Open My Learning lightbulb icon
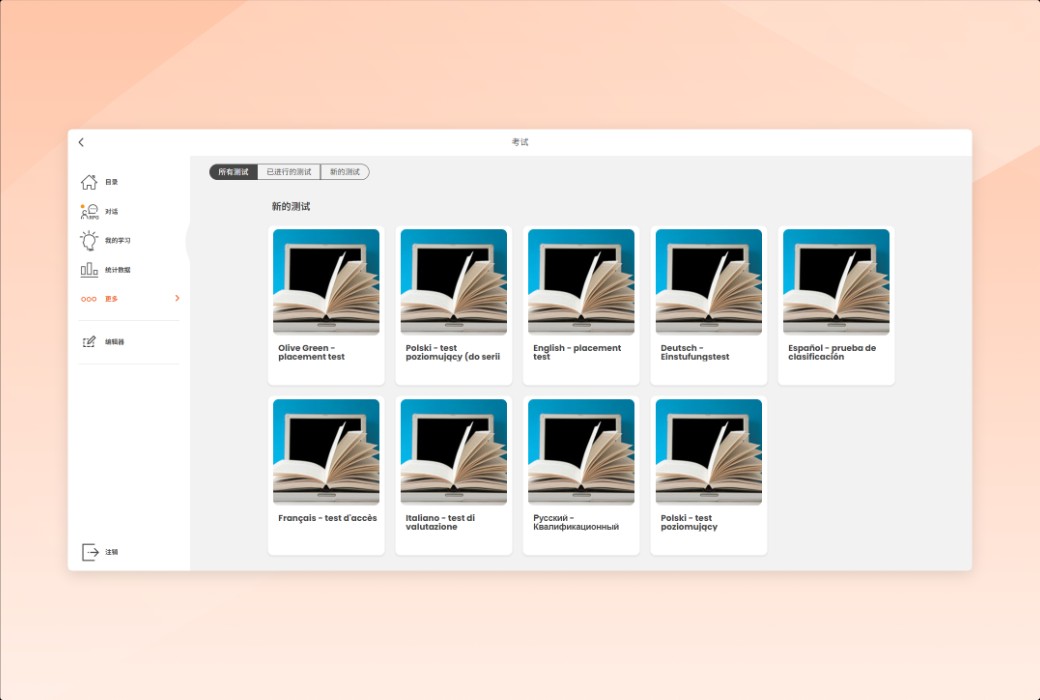This screenshot has width=1040, height=700. pyautogui.click(x=89, y=240)
